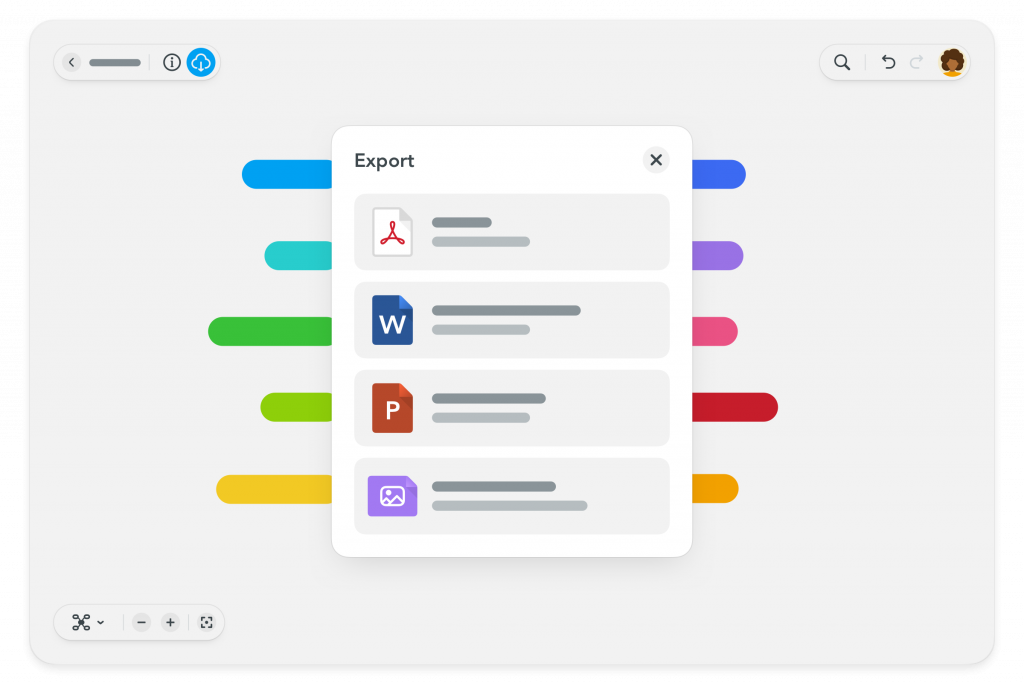Select the pink mind map node
Image resolution: width=1024 pixels, height=683 pixels.
click(x=715, y=332)
